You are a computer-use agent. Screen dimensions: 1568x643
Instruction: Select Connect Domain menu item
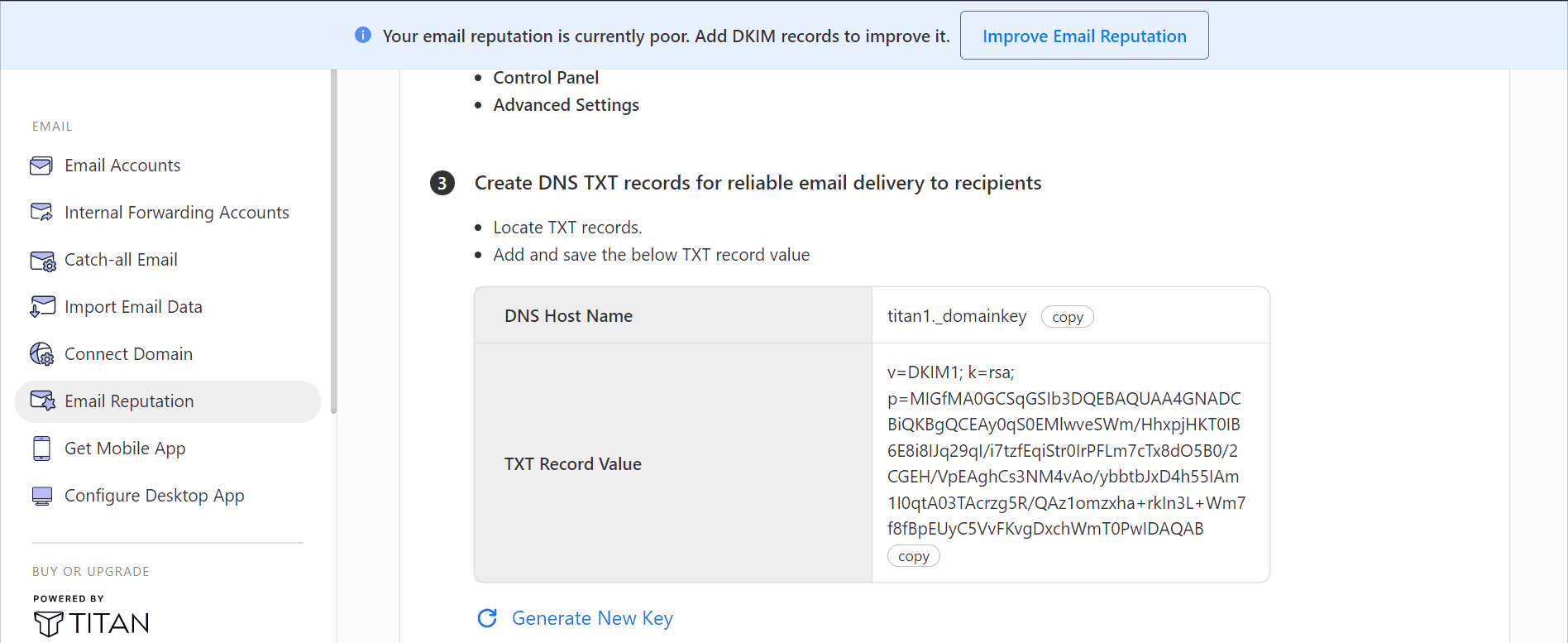pyautogui.click(x=168, y=354)
